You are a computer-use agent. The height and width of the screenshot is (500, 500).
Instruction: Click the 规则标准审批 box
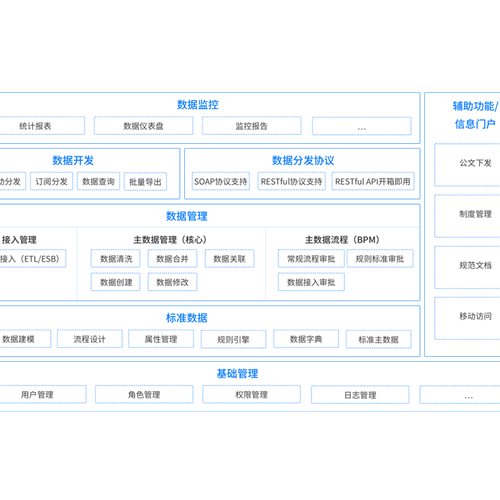(380, 259)
